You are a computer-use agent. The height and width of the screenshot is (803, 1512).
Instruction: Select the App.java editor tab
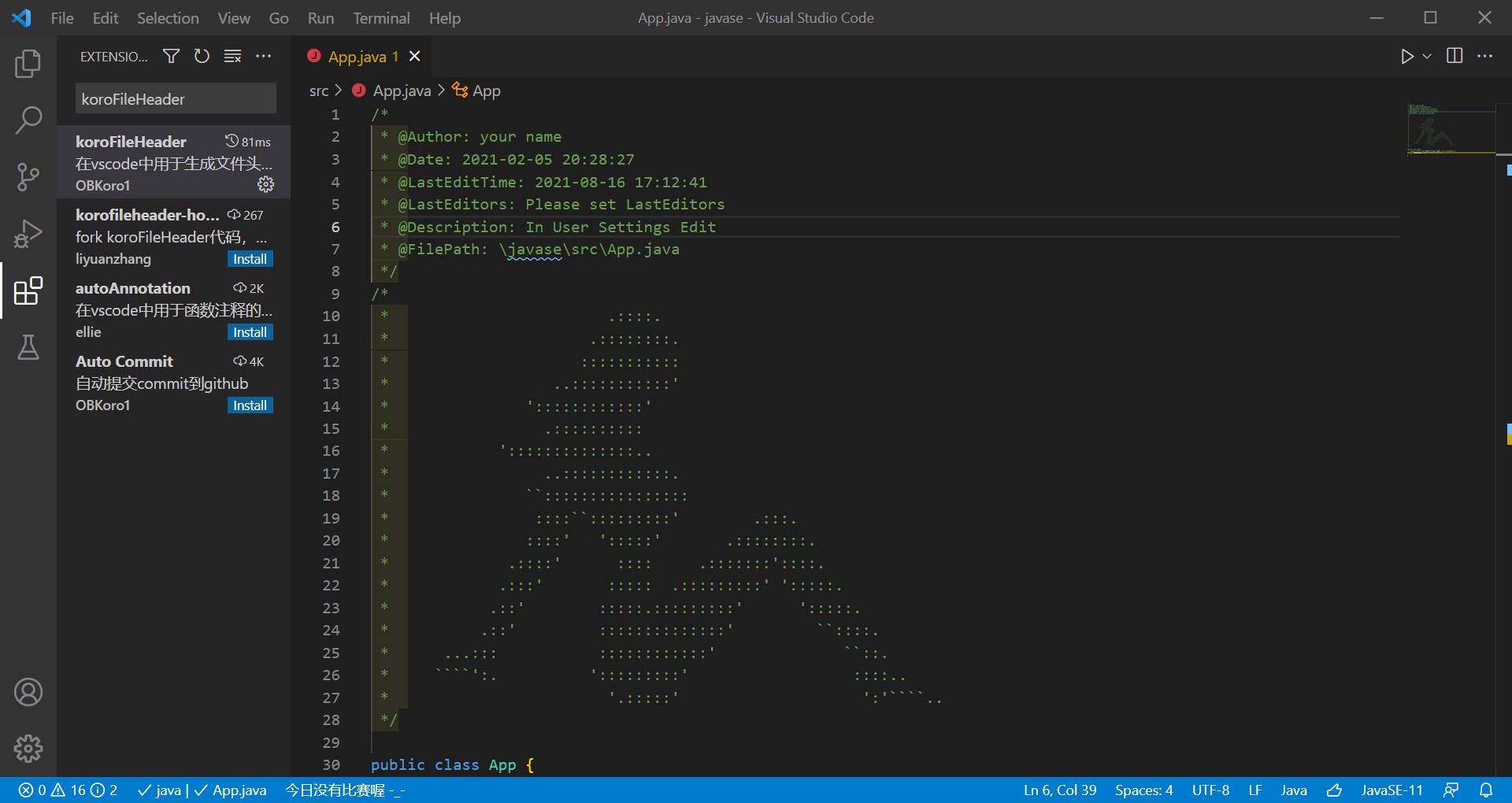tap(362, 56)
